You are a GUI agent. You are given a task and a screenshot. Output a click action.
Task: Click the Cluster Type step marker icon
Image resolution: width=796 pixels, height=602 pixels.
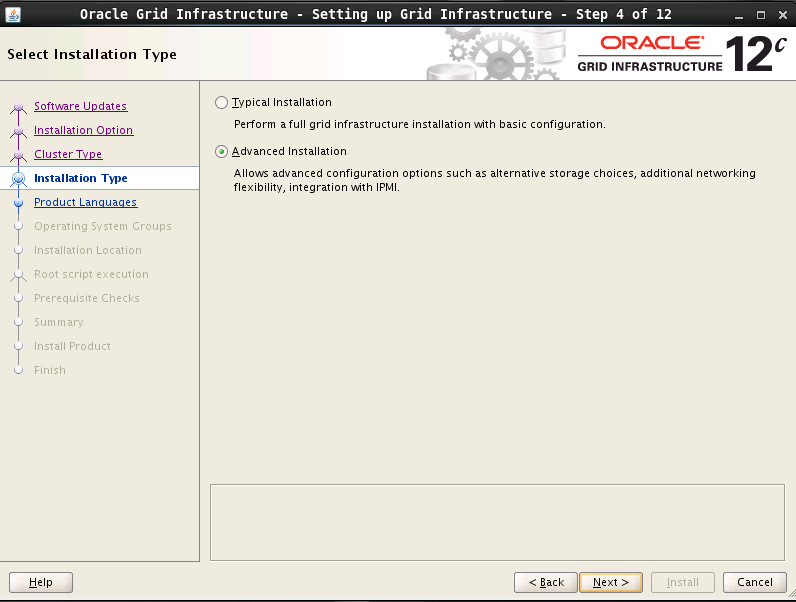[18, 155]
